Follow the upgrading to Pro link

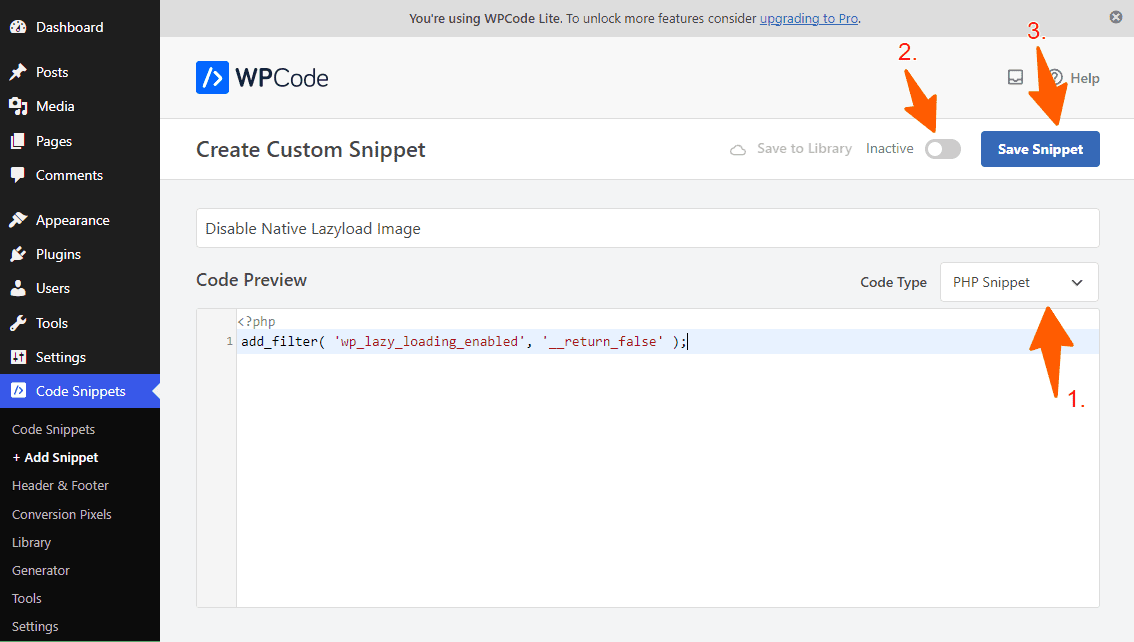808,18
